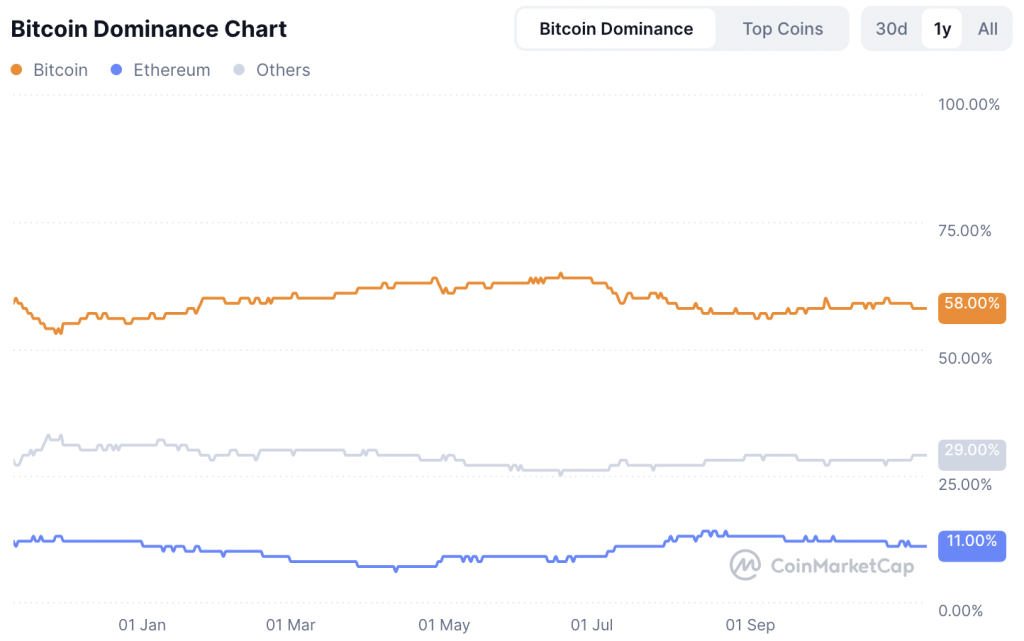
Task: Open the Top Coins tab
Action: point(783,29)
